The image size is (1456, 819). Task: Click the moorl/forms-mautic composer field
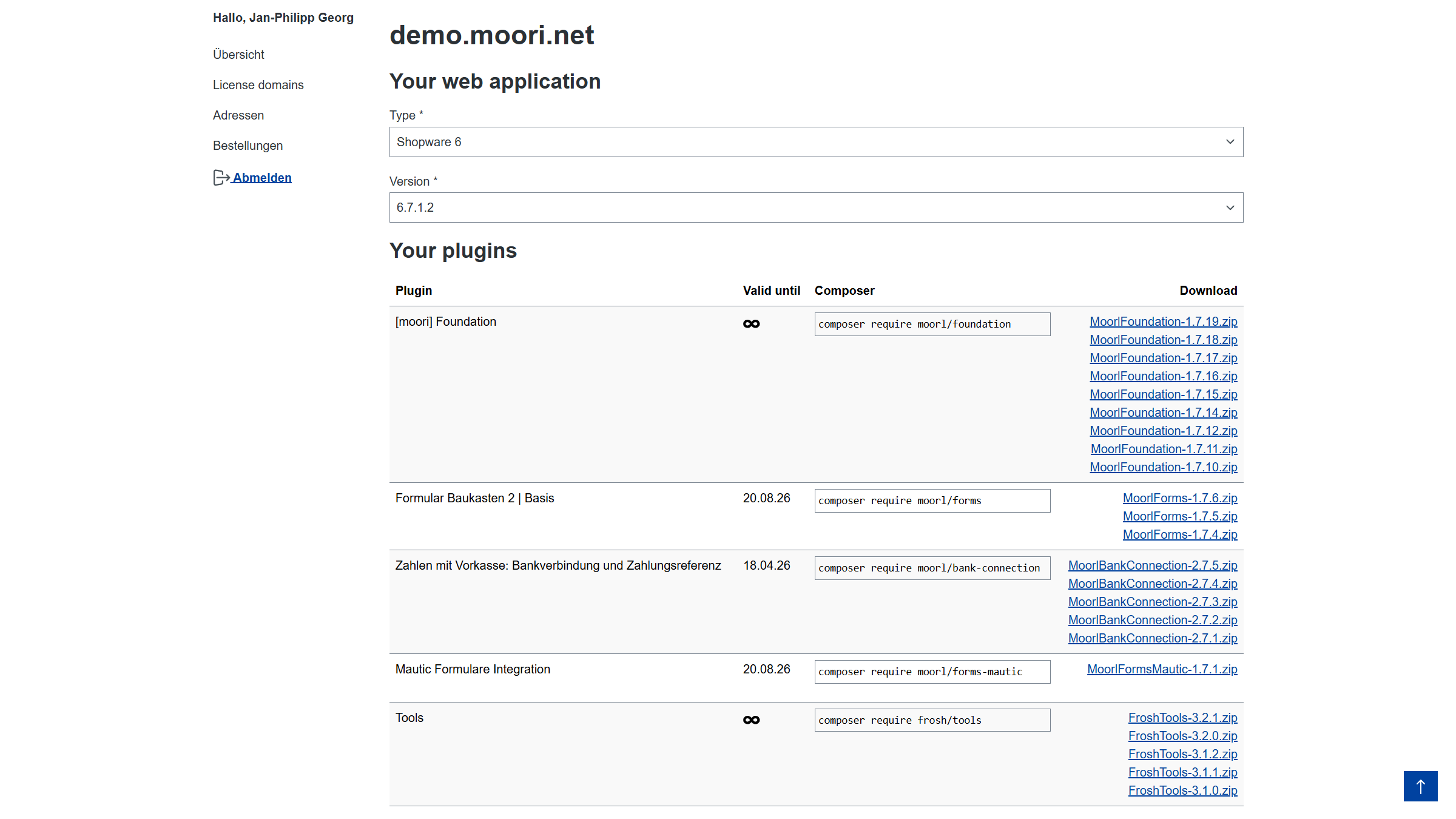932,672
